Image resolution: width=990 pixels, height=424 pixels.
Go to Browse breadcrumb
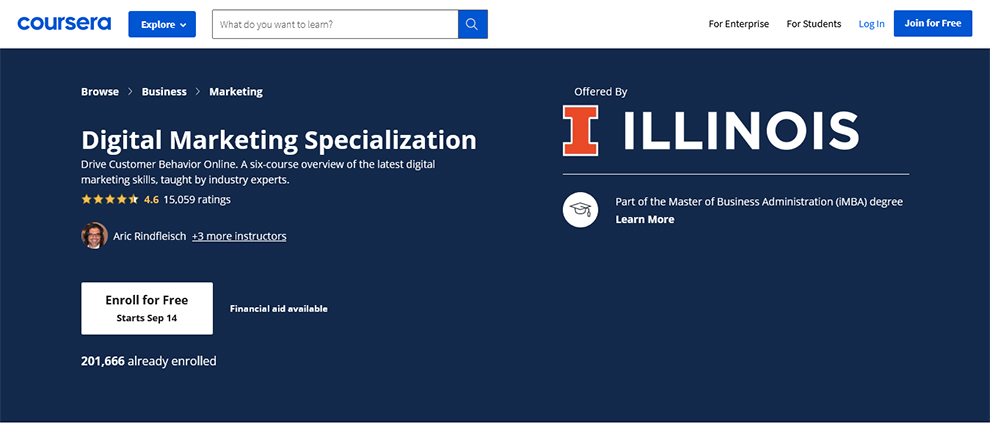point(100,91)
